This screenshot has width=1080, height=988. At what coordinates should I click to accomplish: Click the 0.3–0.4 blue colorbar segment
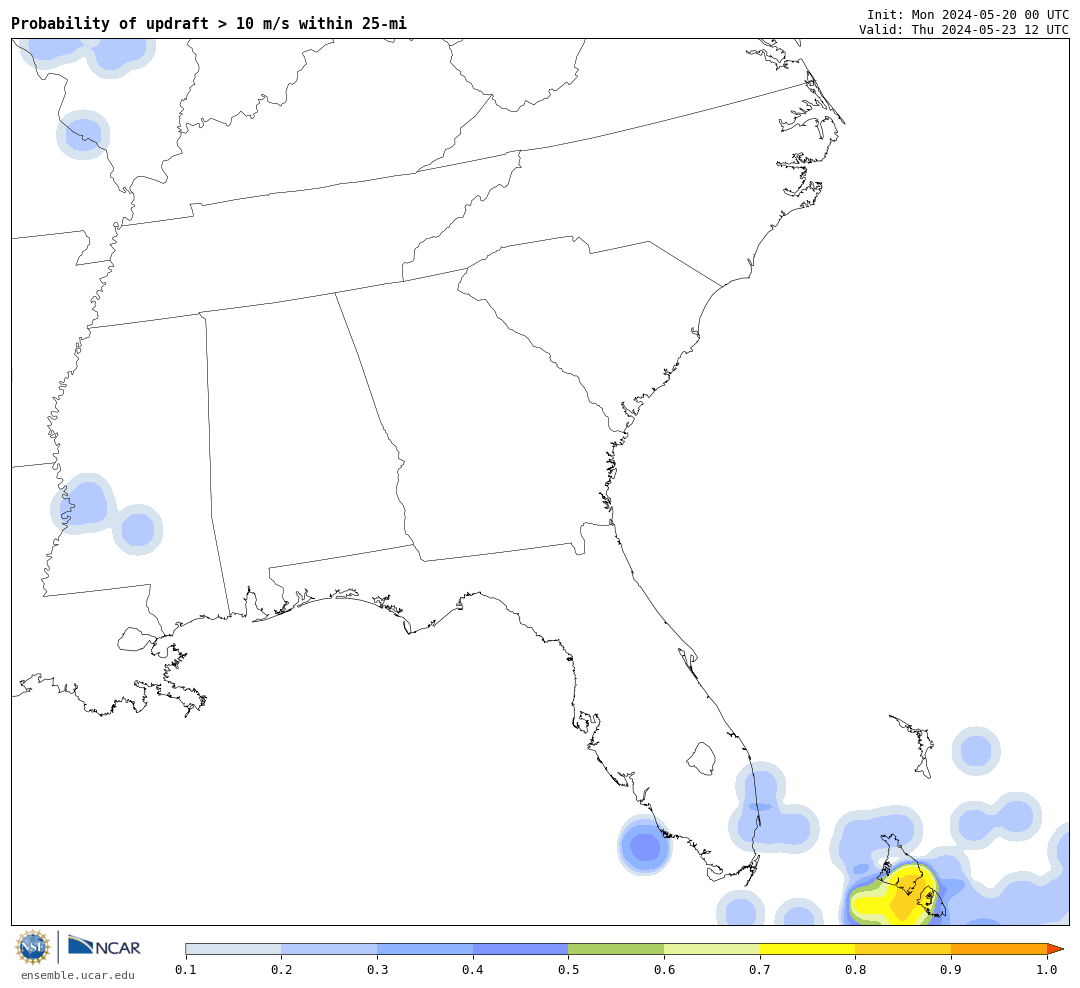coord(425,949)
